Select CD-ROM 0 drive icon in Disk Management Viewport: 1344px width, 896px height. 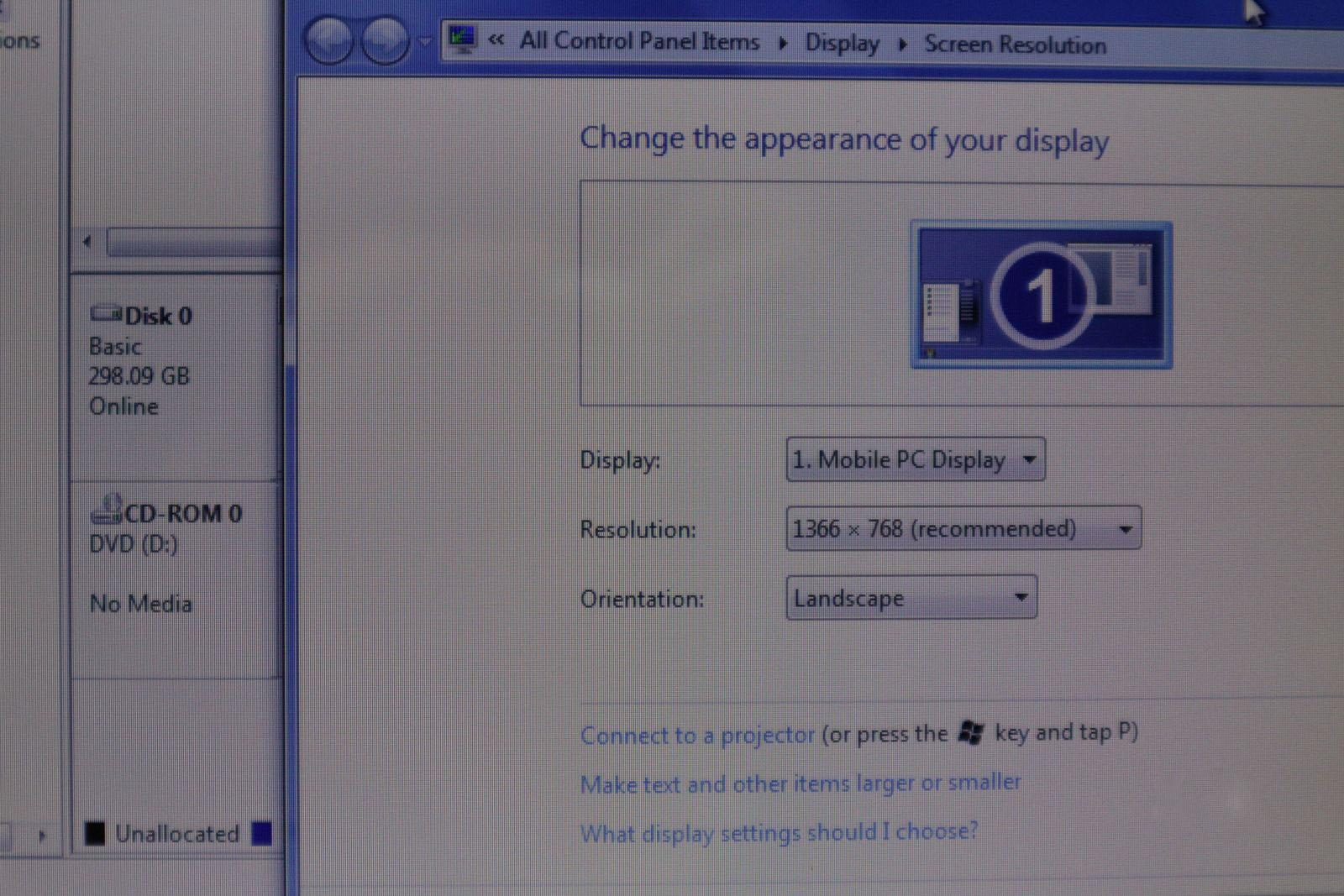point(106,509)
